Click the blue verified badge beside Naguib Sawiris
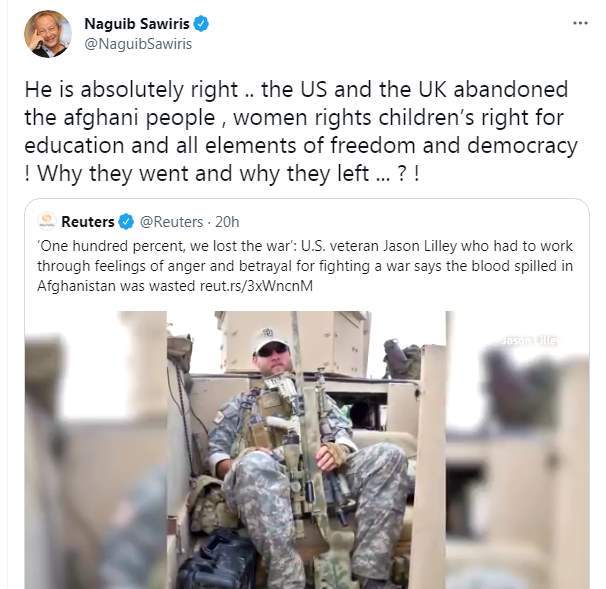606x589 pixels. coord(201,24)
